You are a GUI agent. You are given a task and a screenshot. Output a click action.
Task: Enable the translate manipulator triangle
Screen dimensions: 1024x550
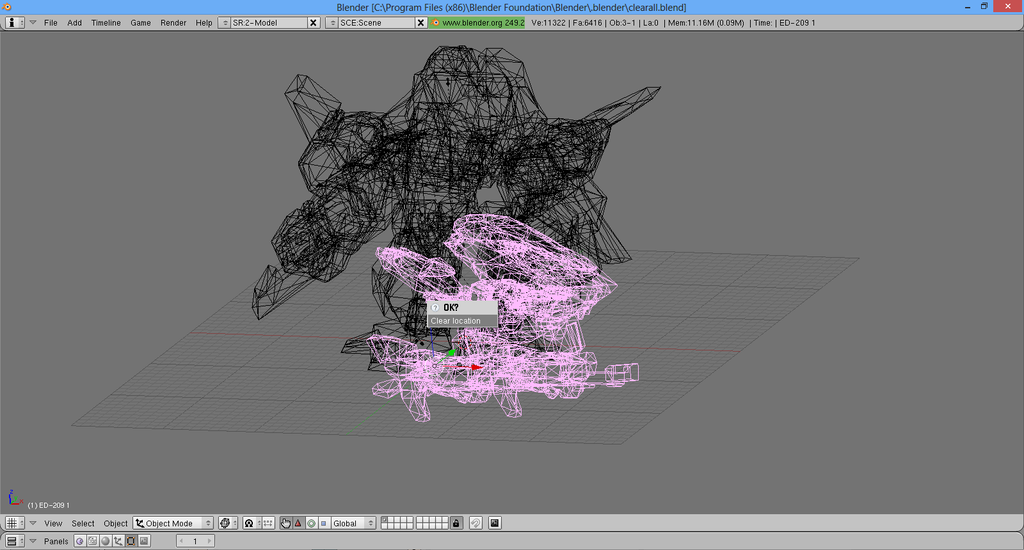click(x=298, y=523)
